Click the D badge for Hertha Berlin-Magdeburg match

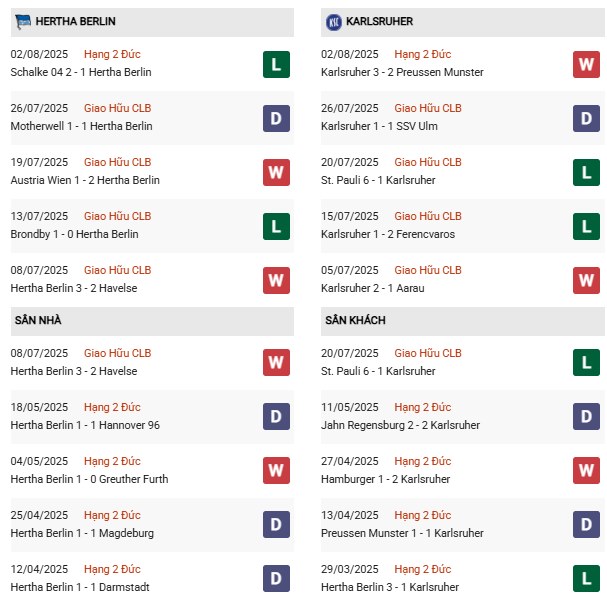pos(276,526)
